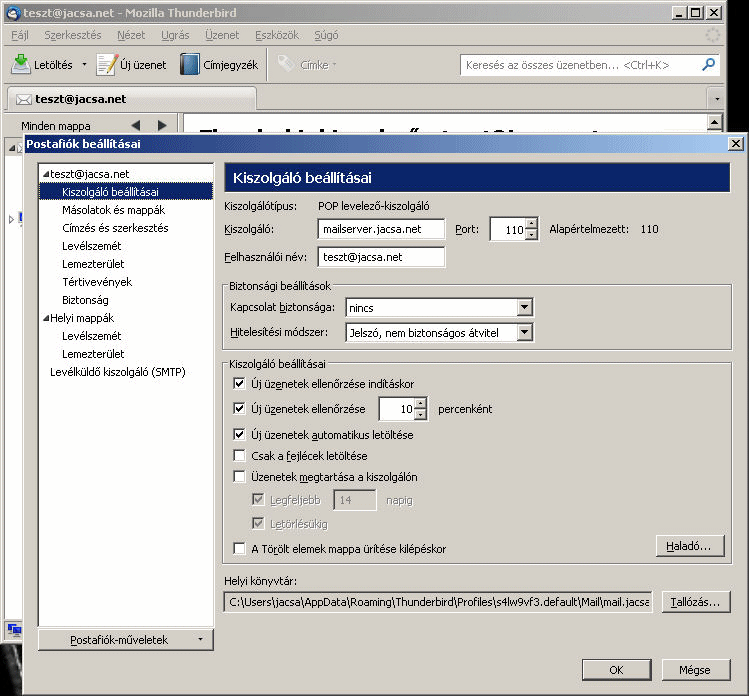Select Címzés és szerkesztés settings
The image size is (749, 696).
coord(115,228)
